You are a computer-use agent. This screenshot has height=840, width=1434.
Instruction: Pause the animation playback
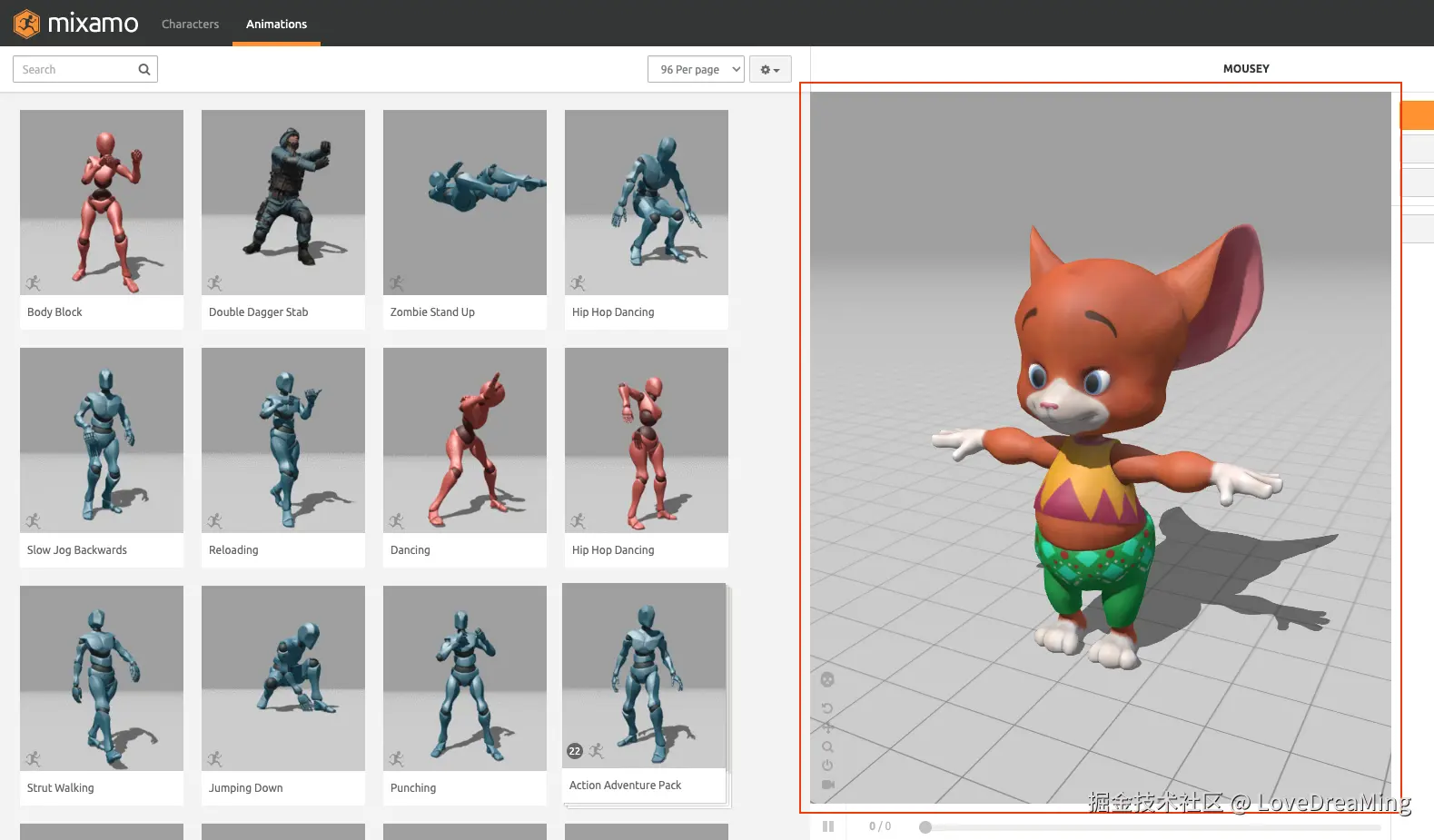pos(828,826)
